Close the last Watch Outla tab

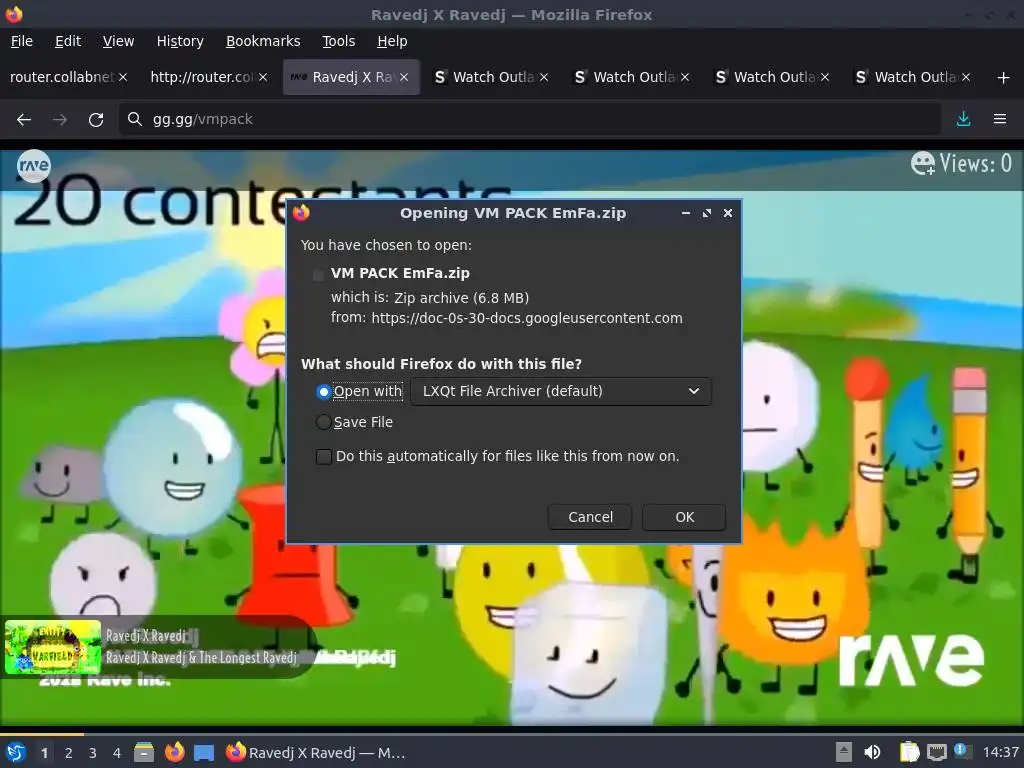[966, 77]
